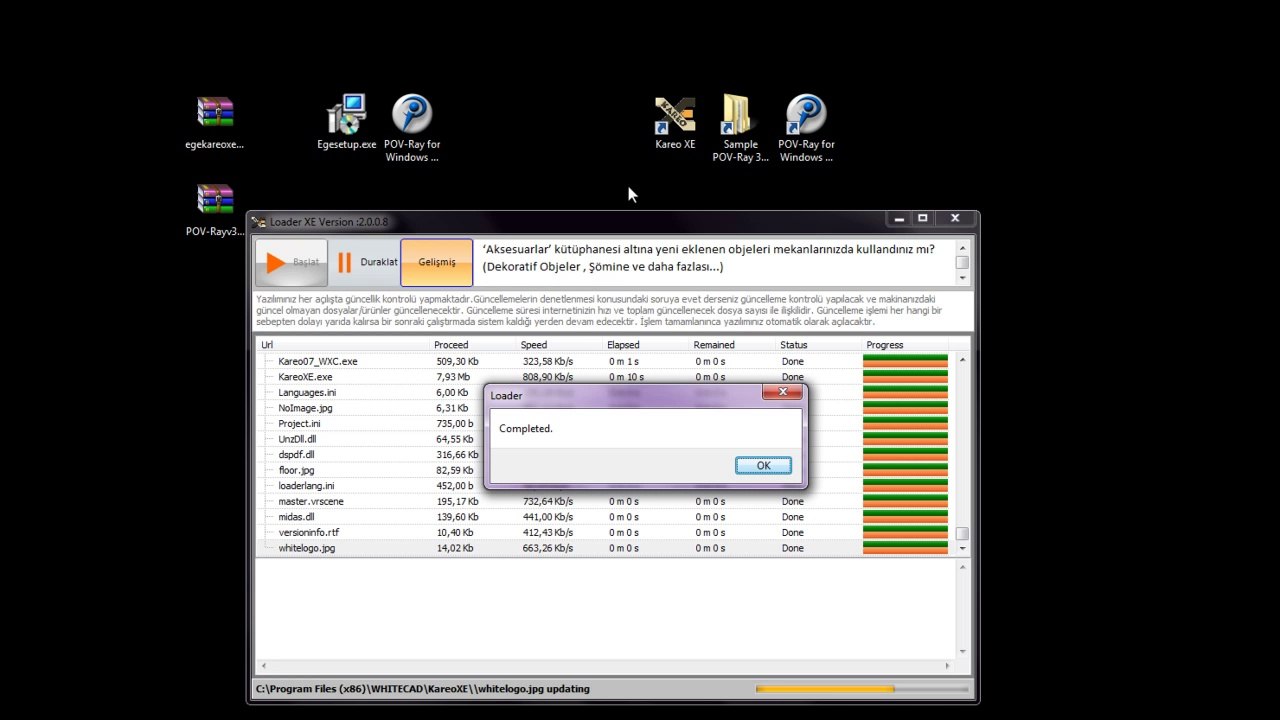Click the lower pane vertical scroll down arrow

pos(962,653)
